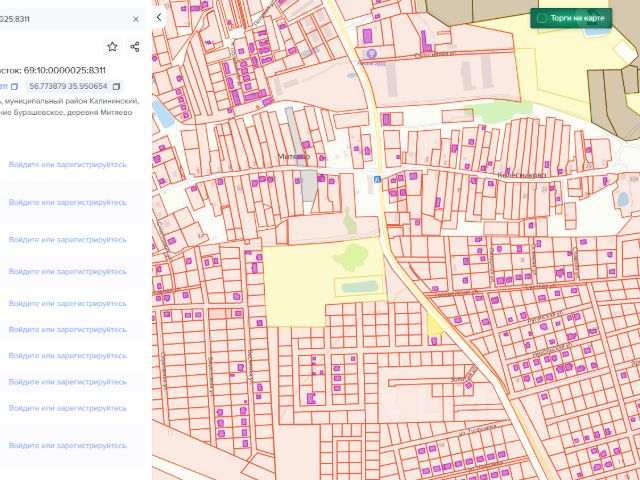Select the large yellow parcel in map center
Viewport: 640px width, 480px height.
[295, 285]
